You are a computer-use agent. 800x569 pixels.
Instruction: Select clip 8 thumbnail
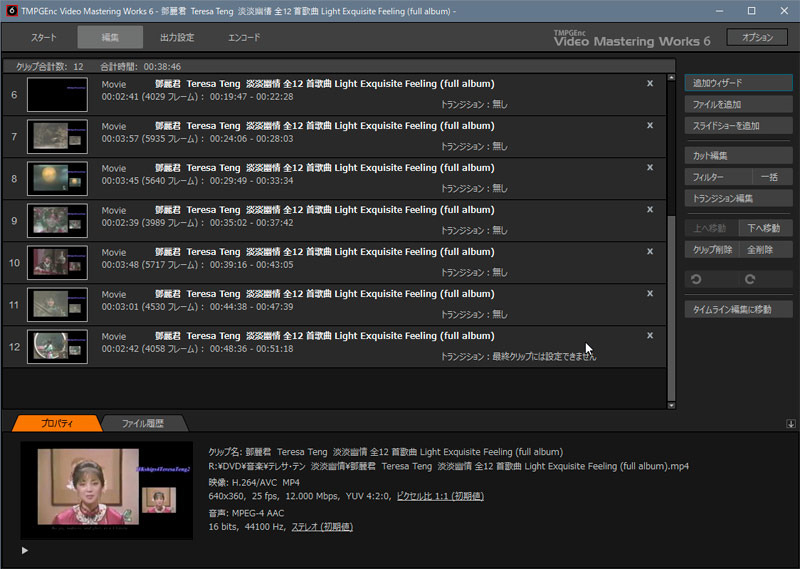click(x=57, y=179)
